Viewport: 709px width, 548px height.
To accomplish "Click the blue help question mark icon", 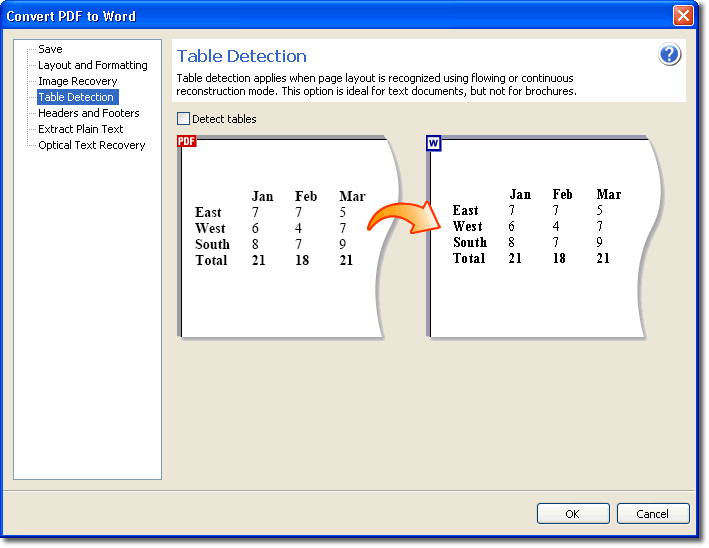I will click(x=669, y=55).
